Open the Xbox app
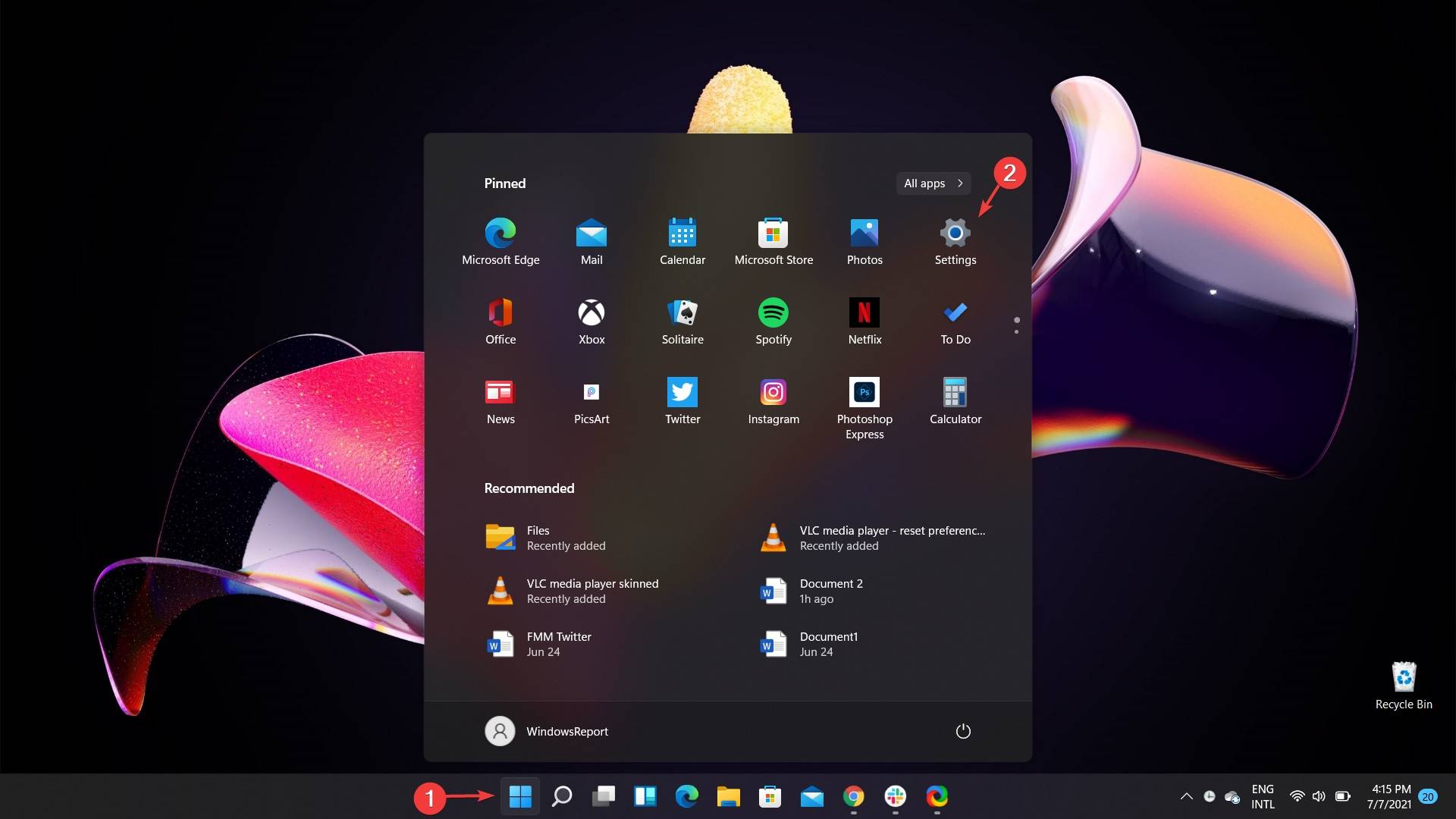The width and height of the screenshot is (1456, 819). tap(591, 321)
